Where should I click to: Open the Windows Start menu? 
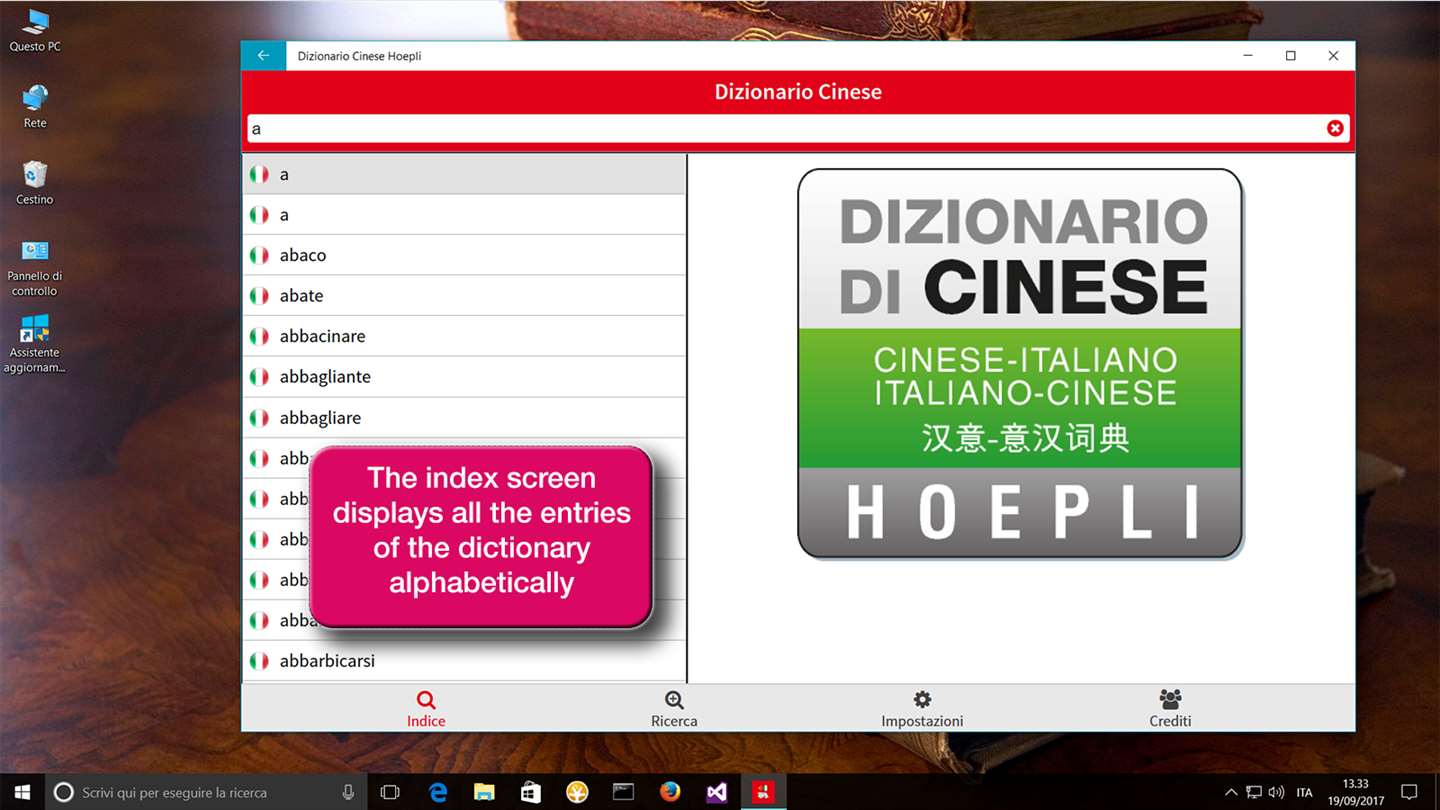point(22,792)
